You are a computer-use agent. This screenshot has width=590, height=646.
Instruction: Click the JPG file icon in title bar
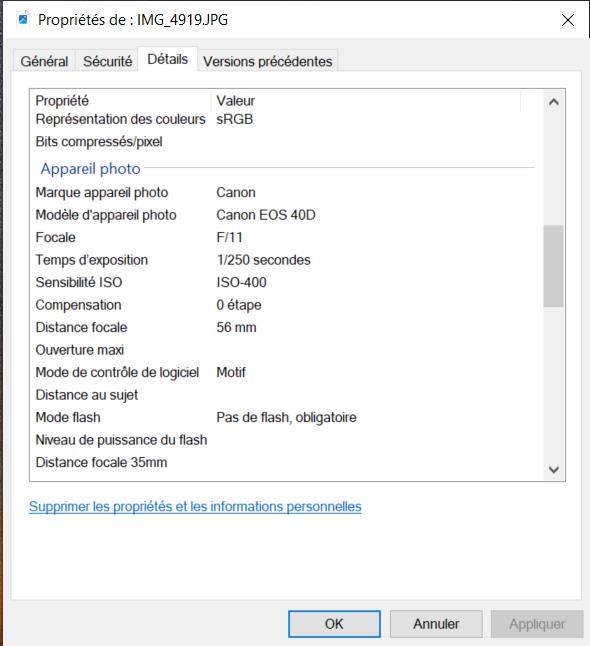[24, 19]
